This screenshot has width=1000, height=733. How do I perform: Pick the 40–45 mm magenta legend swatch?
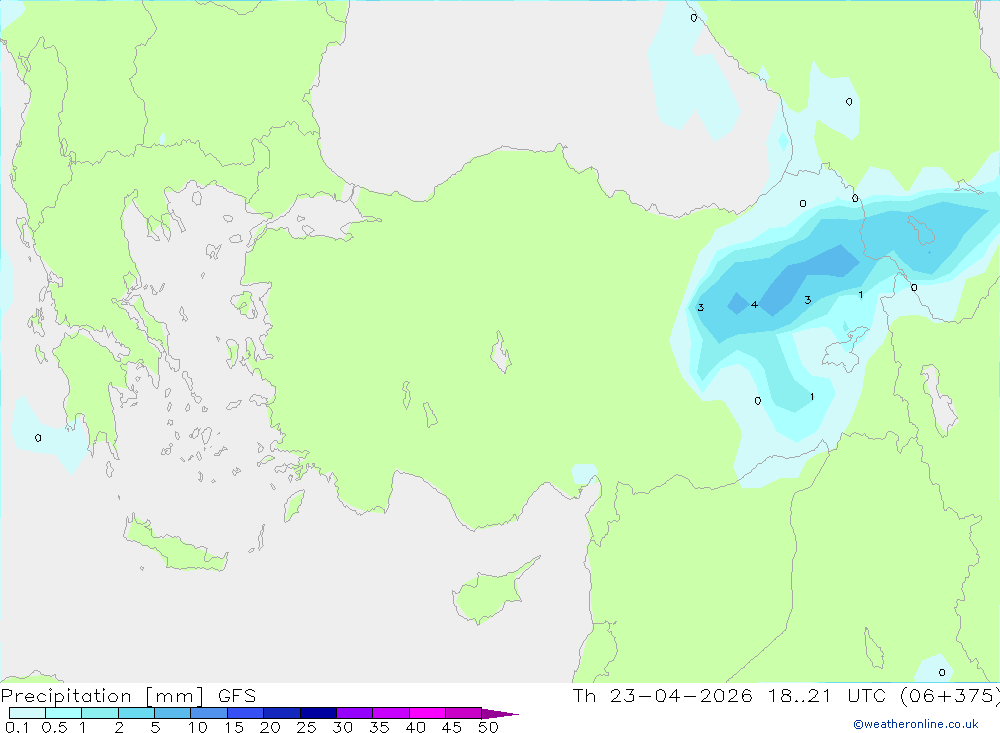tap(427, 713)
